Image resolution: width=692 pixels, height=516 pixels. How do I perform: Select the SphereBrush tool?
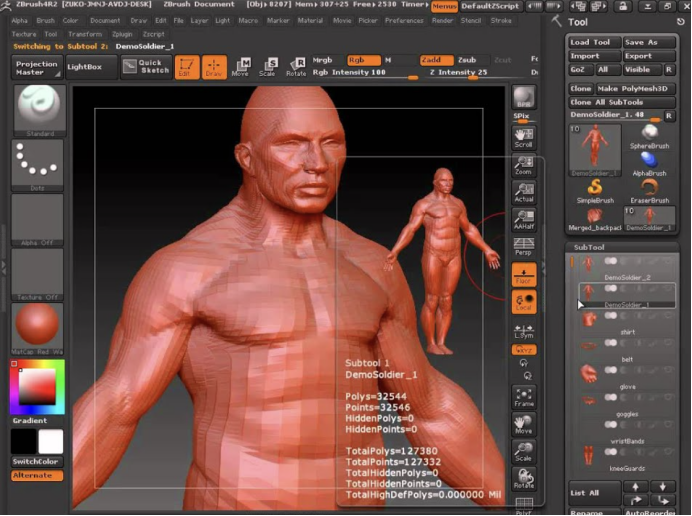pyautogui.click(x=649, y=137)
